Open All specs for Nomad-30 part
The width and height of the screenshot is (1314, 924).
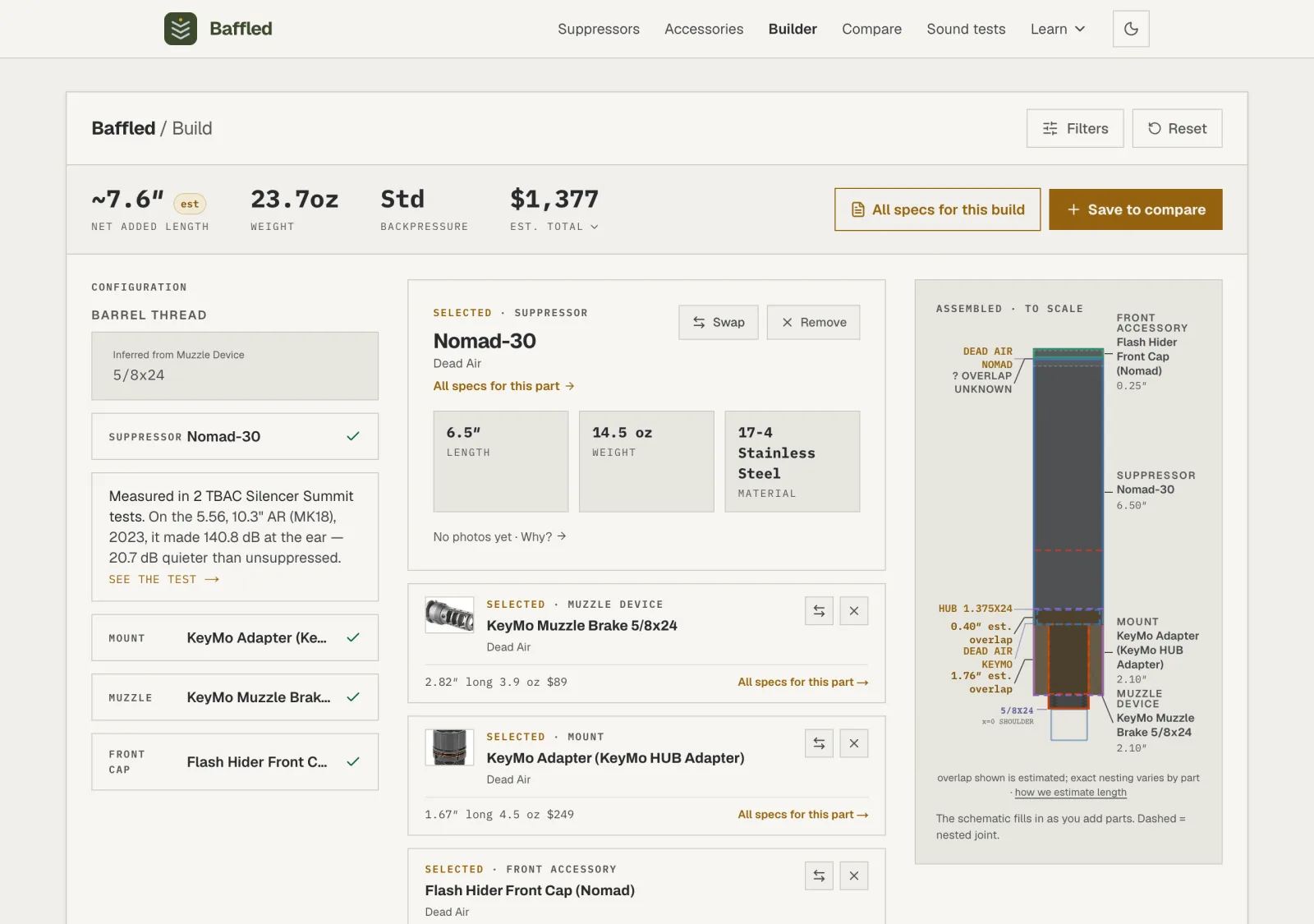(503, 386)
